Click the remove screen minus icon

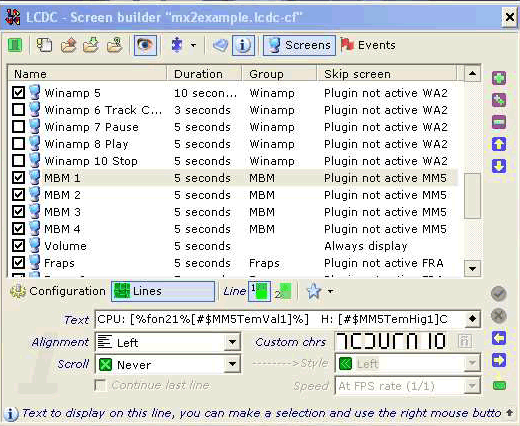click(499, 122)
